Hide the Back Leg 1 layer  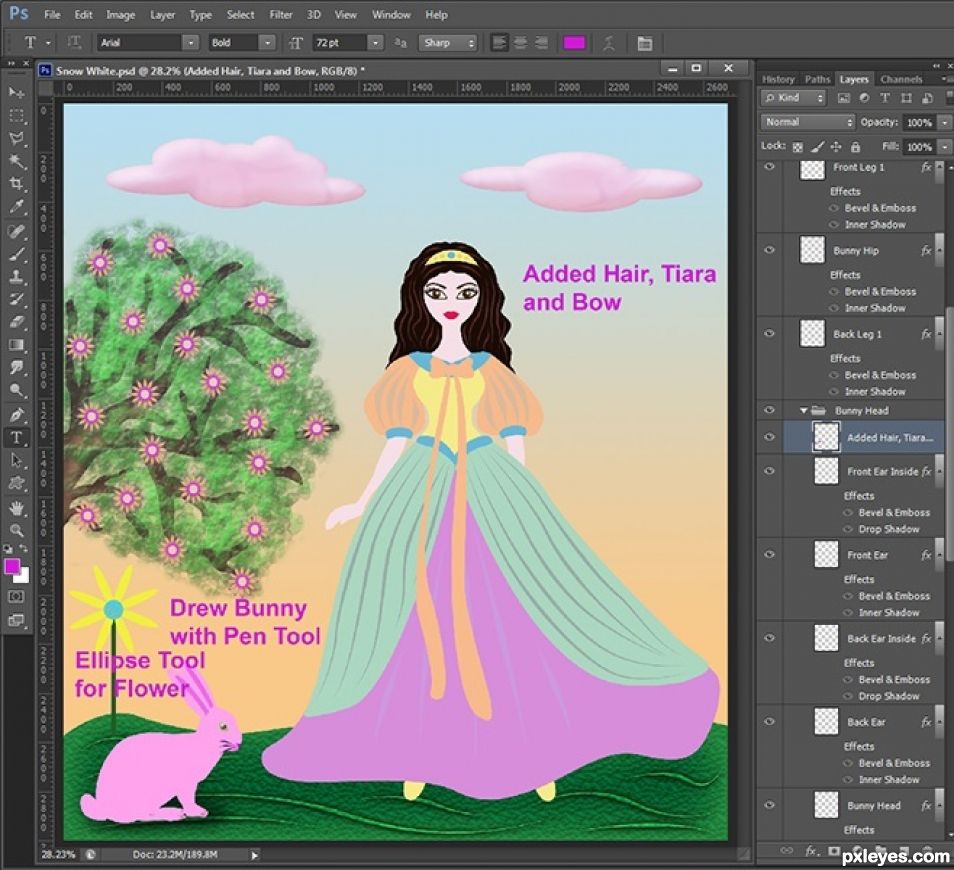770,333
